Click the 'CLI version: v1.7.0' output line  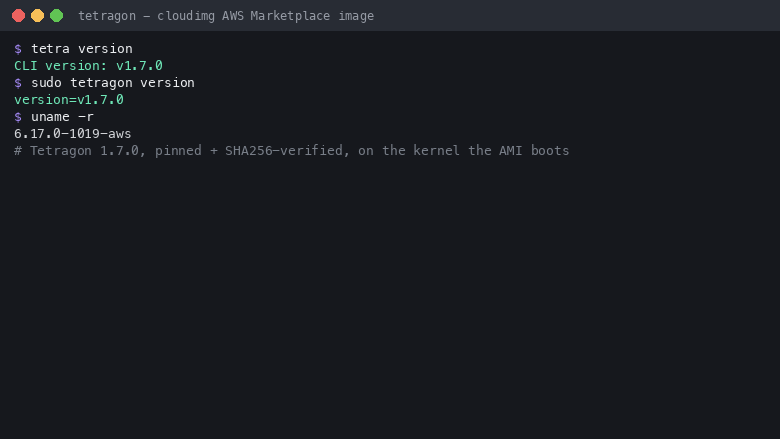click(88, 66)
